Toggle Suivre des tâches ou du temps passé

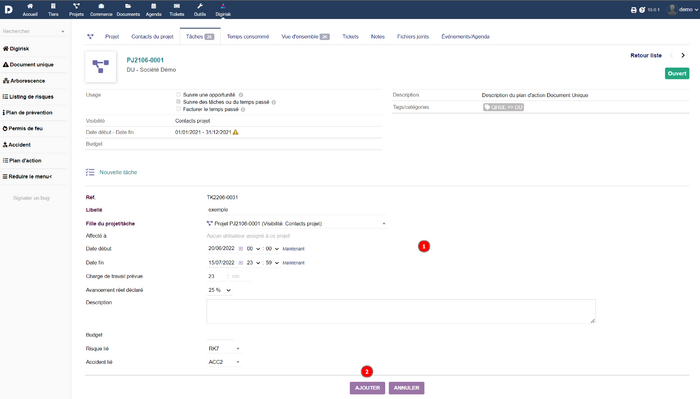pos(179,102)
